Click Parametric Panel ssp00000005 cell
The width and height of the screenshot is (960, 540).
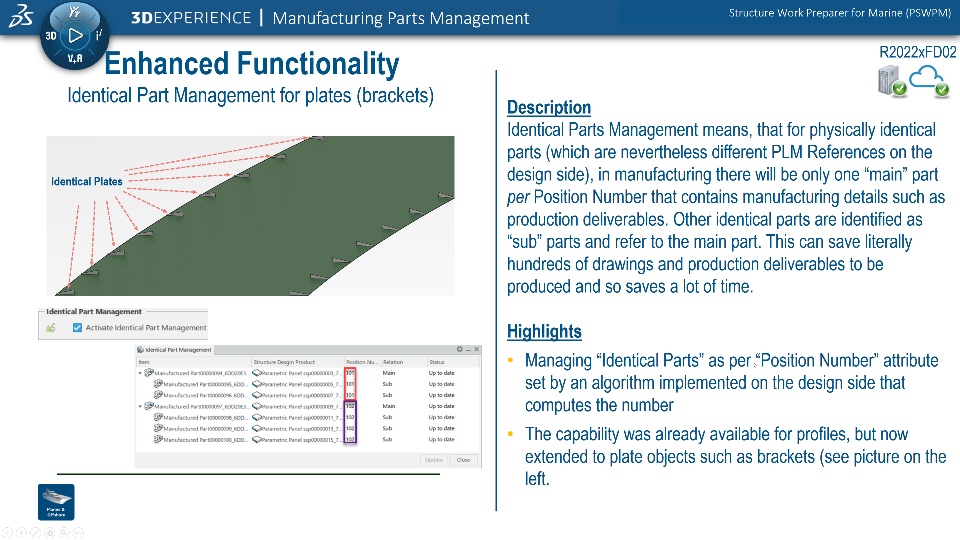[298, 384]
